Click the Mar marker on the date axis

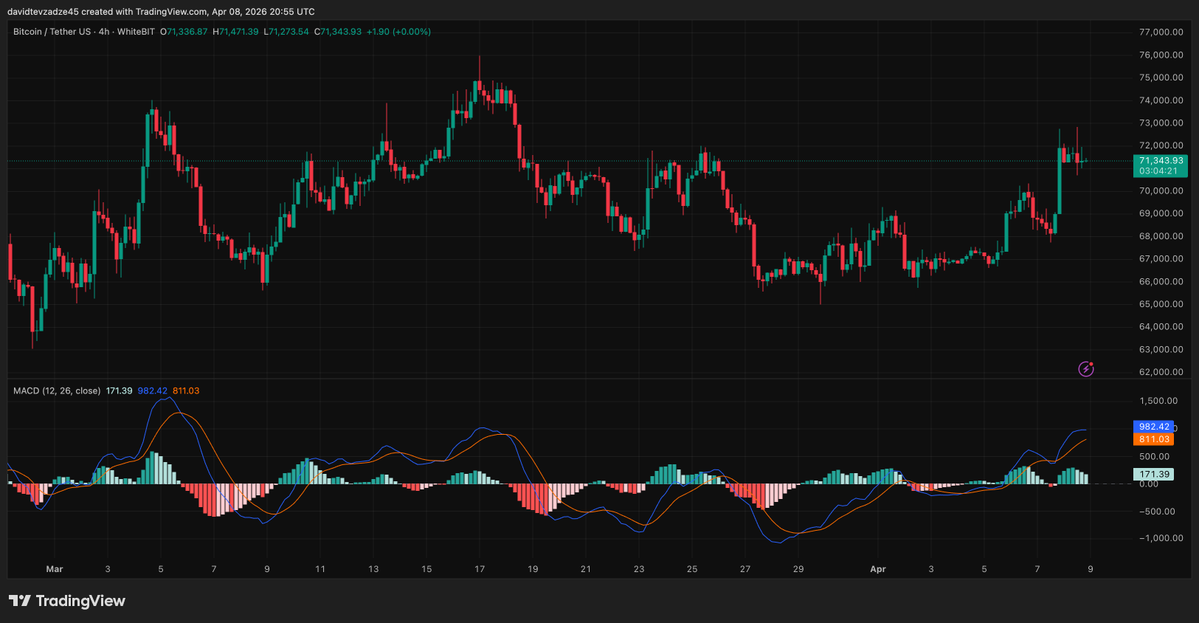tap(55, 569)
